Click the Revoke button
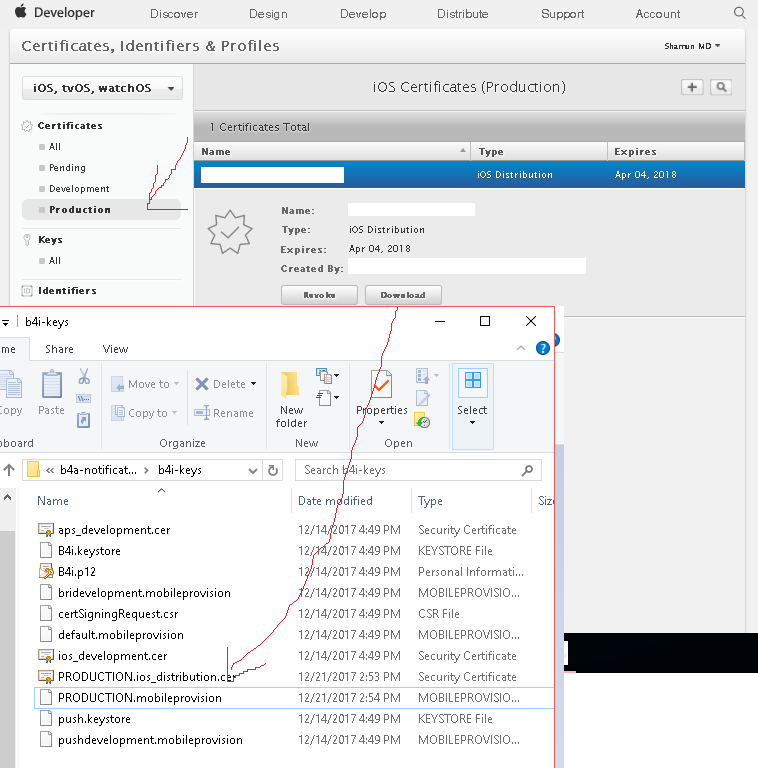The width and height of the screenshot is (758, 768). coord(319,295)
